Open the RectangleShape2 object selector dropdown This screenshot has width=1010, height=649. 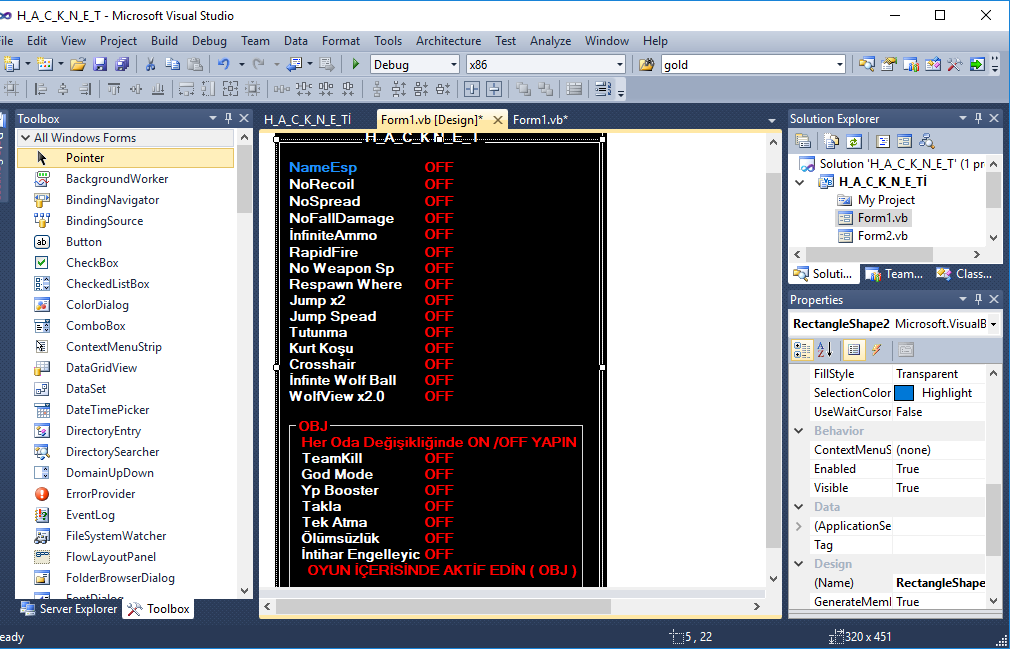click(x=993, y=324)
